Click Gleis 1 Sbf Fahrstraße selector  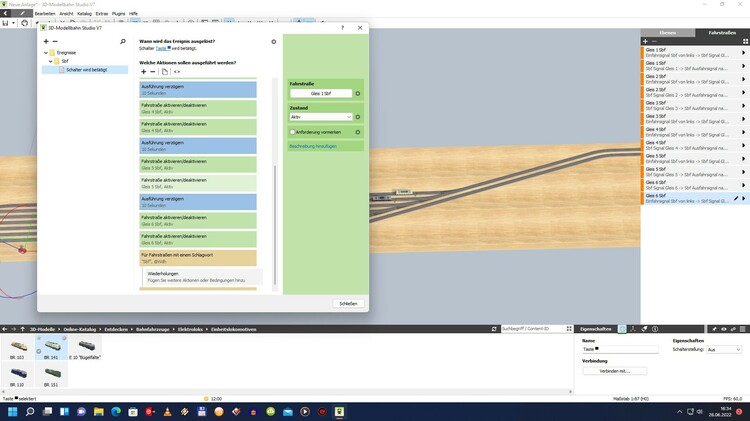click(x=321, y=94)
